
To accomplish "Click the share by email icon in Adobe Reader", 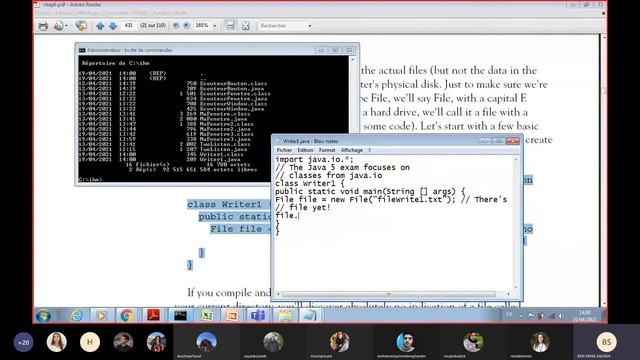I will 81,26.
